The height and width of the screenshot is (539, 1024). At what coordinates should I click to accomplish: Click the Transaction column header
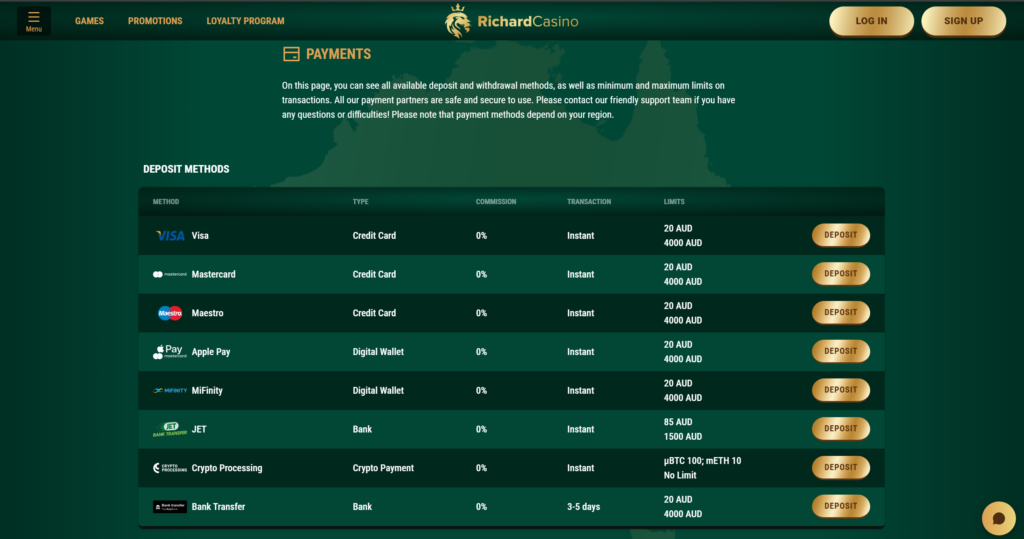tap(589, 202)
